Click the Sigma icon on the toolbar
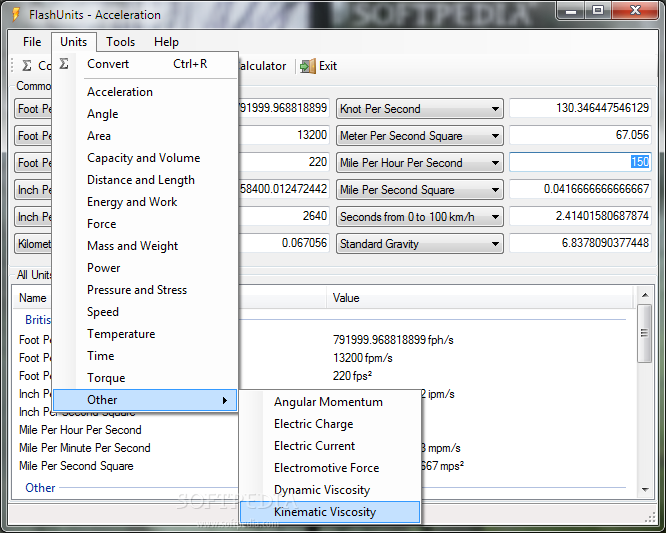This screenshot has height=533, width=666. point(27,65)
